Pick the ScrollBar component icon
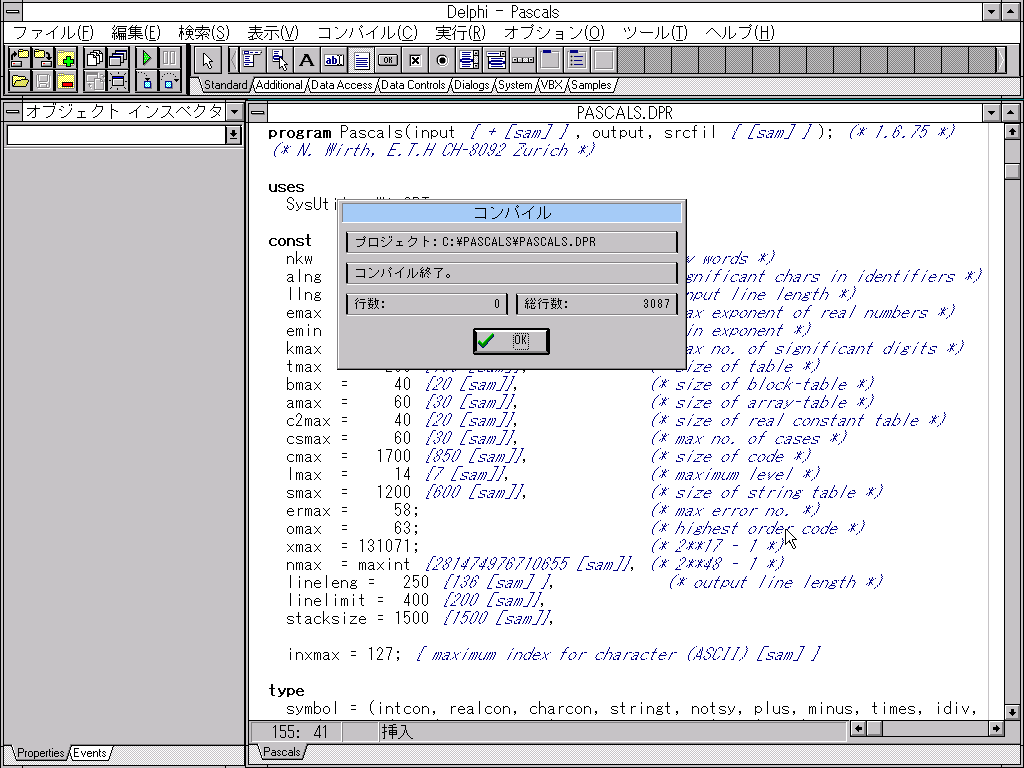The image size is (1024, 768). [x=524, y=61]
